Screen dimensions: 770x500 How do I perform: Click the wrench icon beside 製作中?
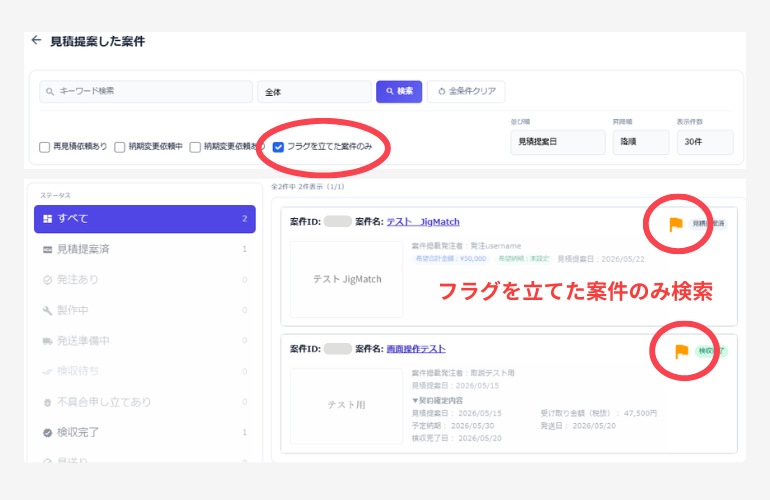click(48, 310)
